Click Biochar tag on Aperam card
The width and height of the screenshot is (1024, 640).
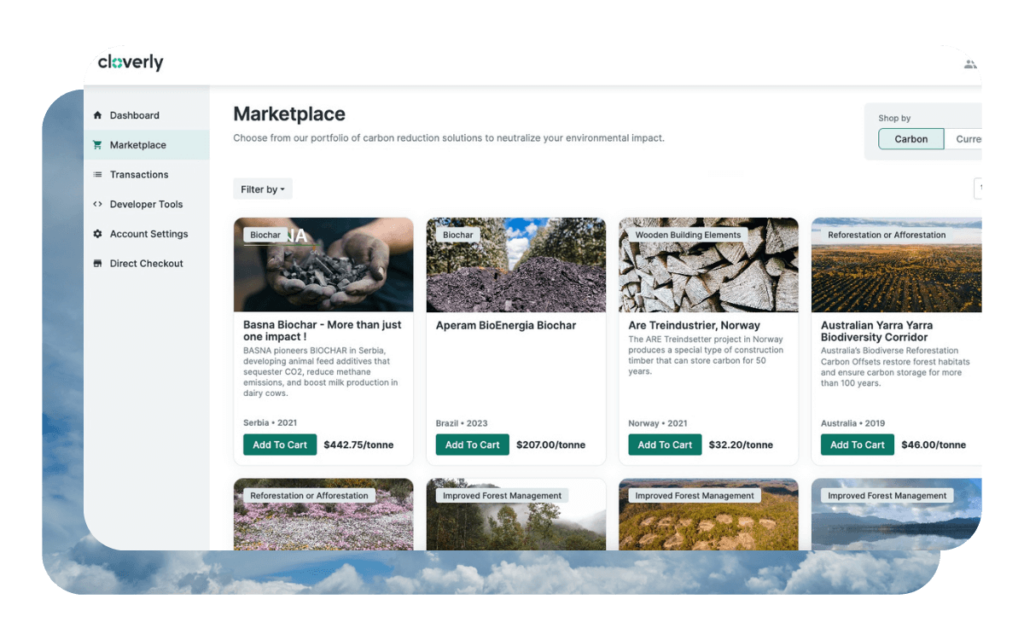coord(458,234)
